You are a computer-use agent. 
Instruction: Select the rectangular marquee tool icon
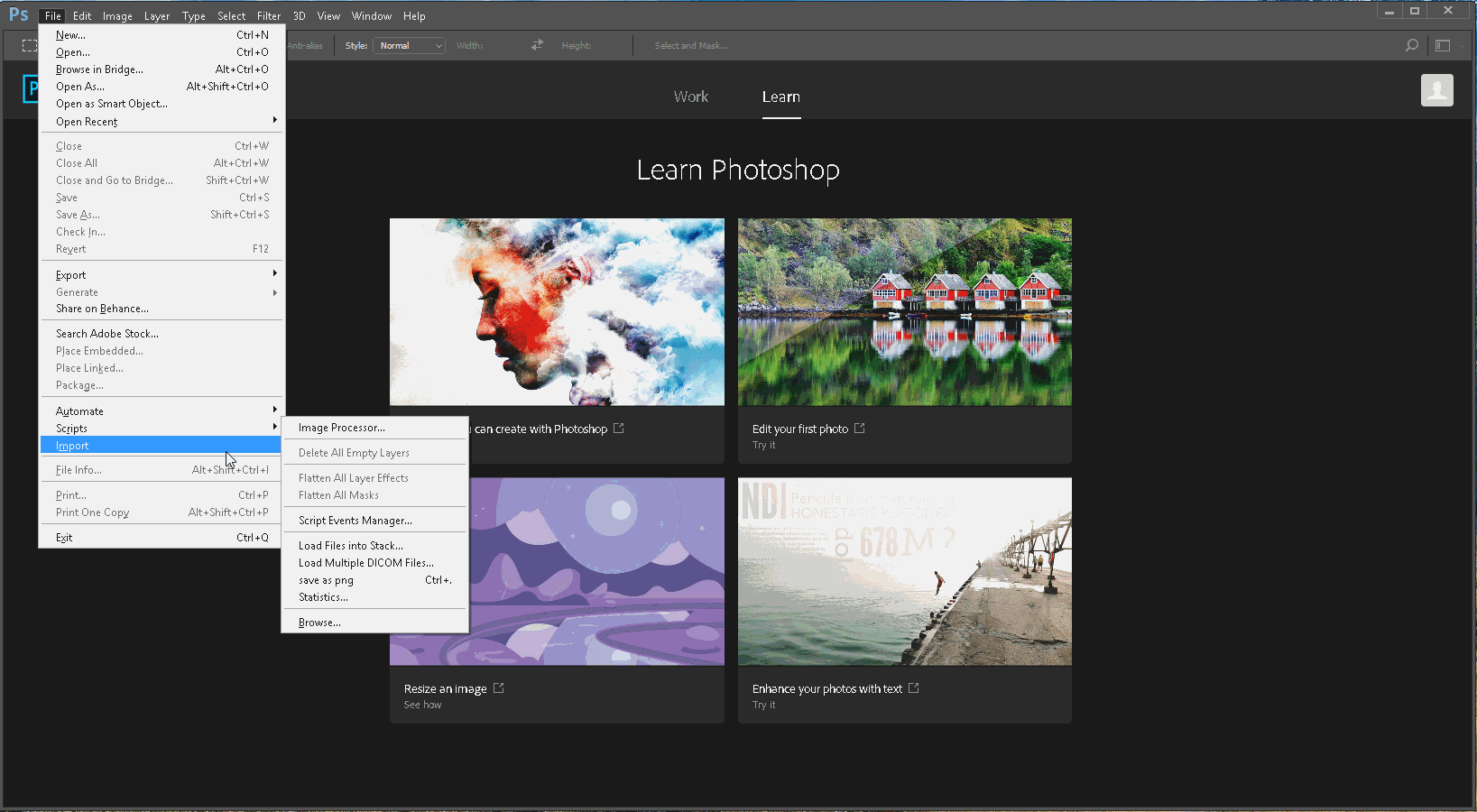[30, 45]
